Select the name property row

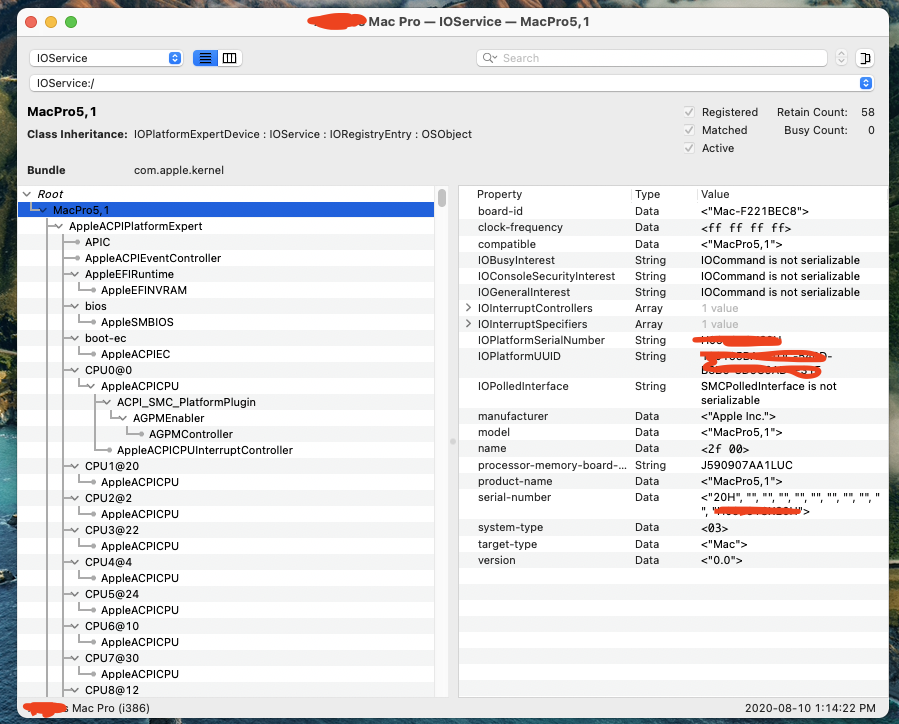[x=674, y=448]
